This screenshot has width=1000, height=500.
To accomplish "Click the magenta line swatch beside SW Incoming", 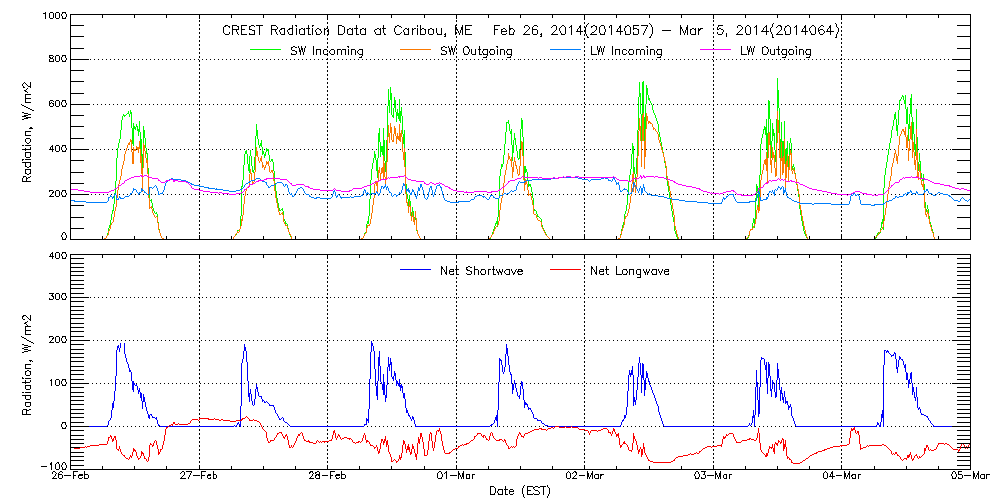I will [x=266, y=50].
